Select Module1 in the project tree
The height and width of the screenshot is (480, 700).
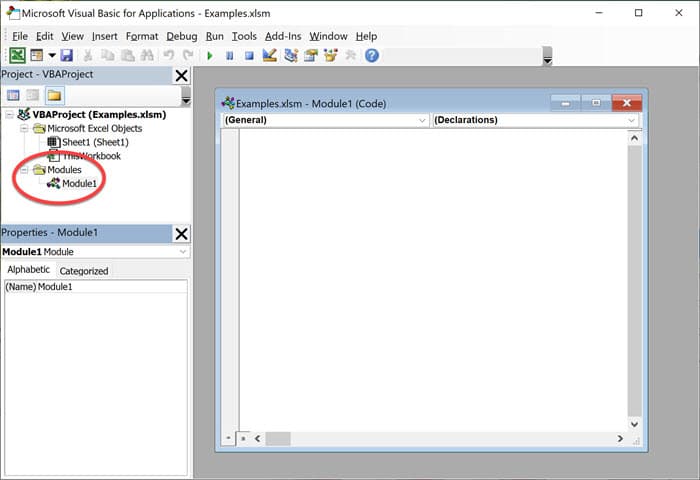(79, 184)
